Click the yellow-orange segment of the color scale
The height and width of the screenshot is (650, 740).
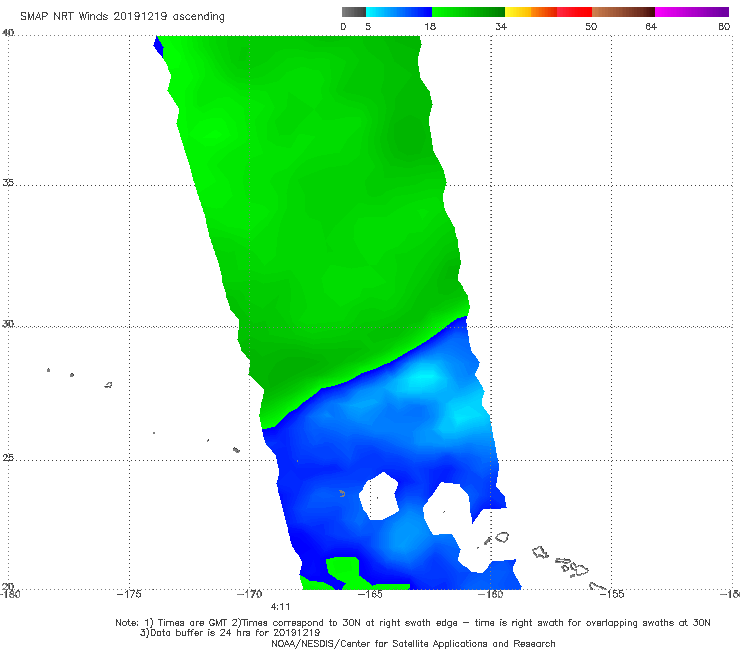(x=531, y=12)
